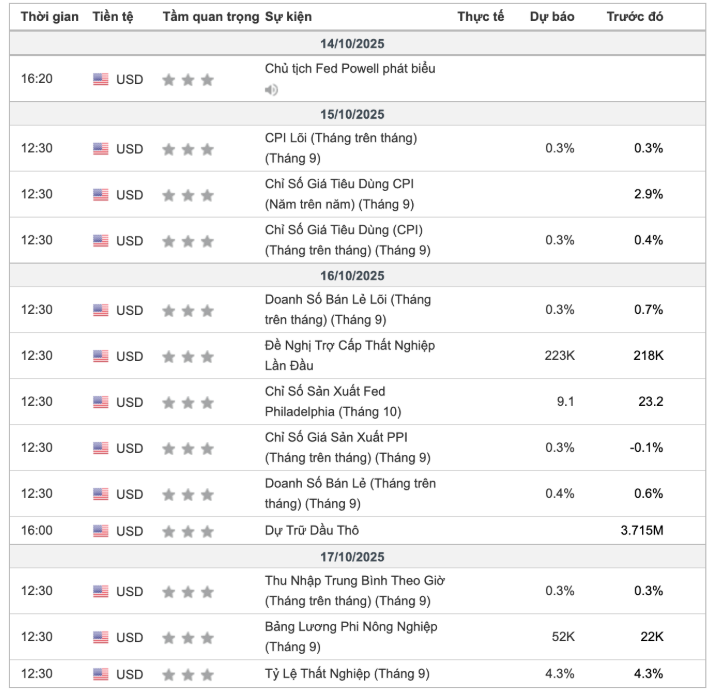View the Tỷ Lệ Thất Nghiệp (Tháng 9) event

(347, 673)
